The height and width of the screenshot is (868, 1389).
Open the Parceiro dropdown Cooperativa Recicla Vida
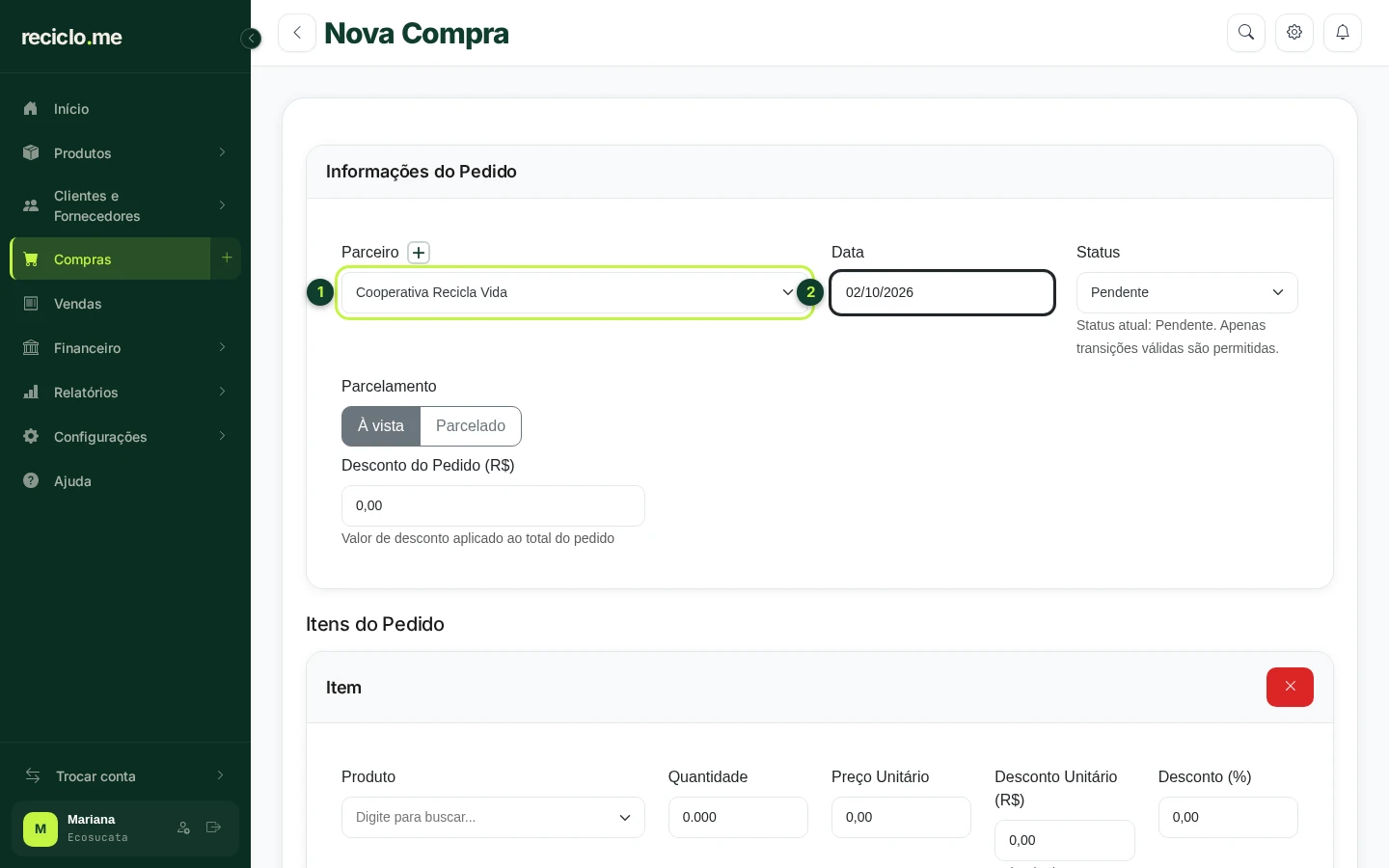pyautogui.click(x=575, y=292)
